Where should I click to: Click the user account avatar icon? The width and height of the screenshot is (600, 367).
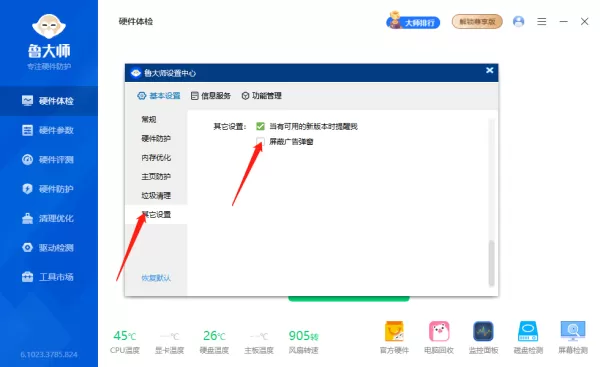(518, 21)
